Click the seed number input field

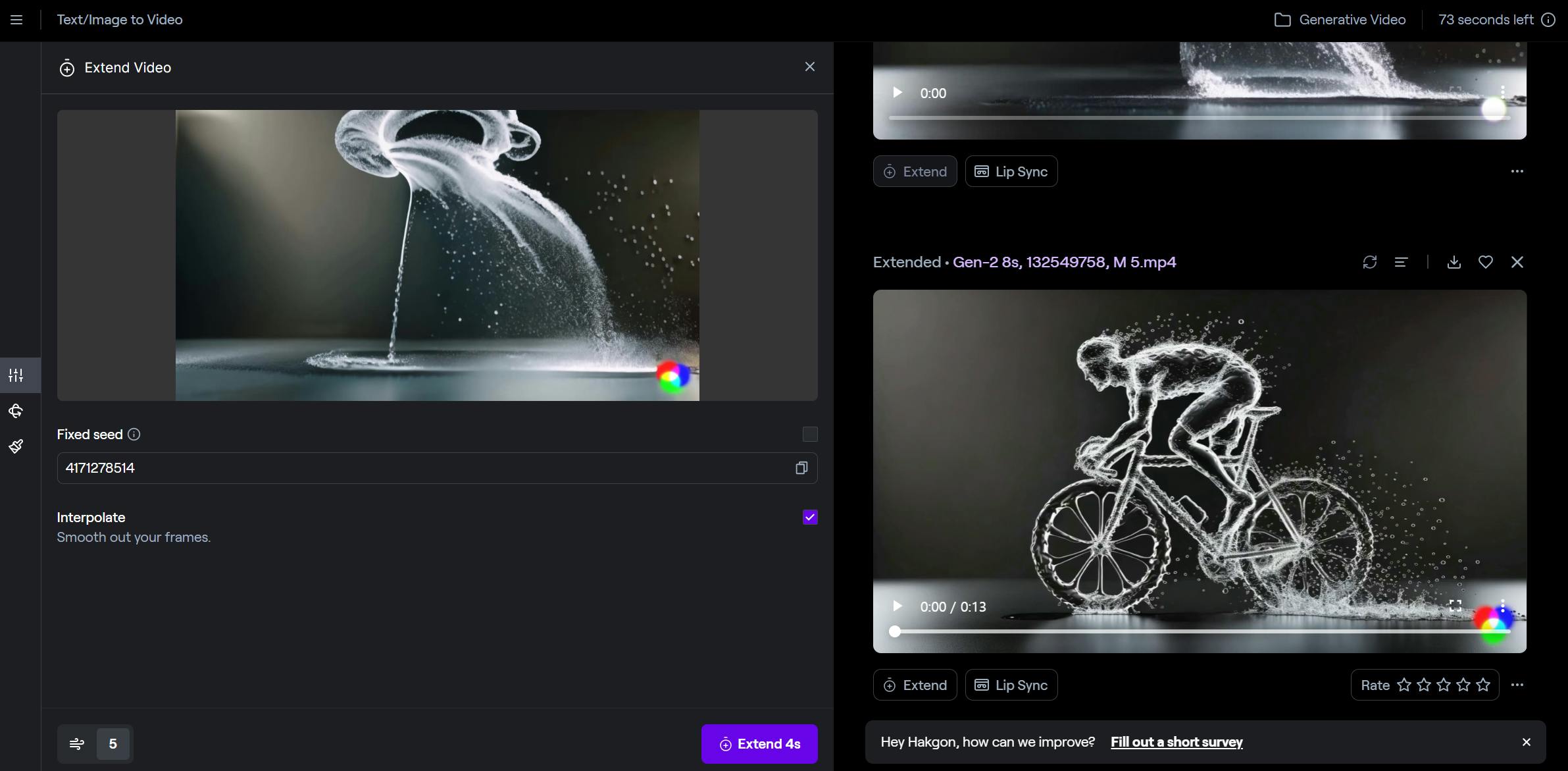[421, 468]
